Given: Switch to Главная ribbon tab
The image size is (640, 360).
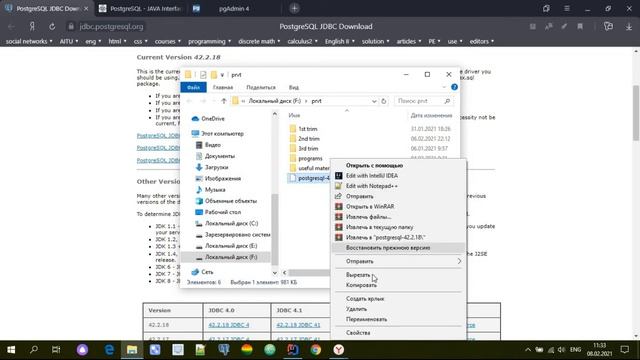Looking at the screenshot, I should point(223,87).
